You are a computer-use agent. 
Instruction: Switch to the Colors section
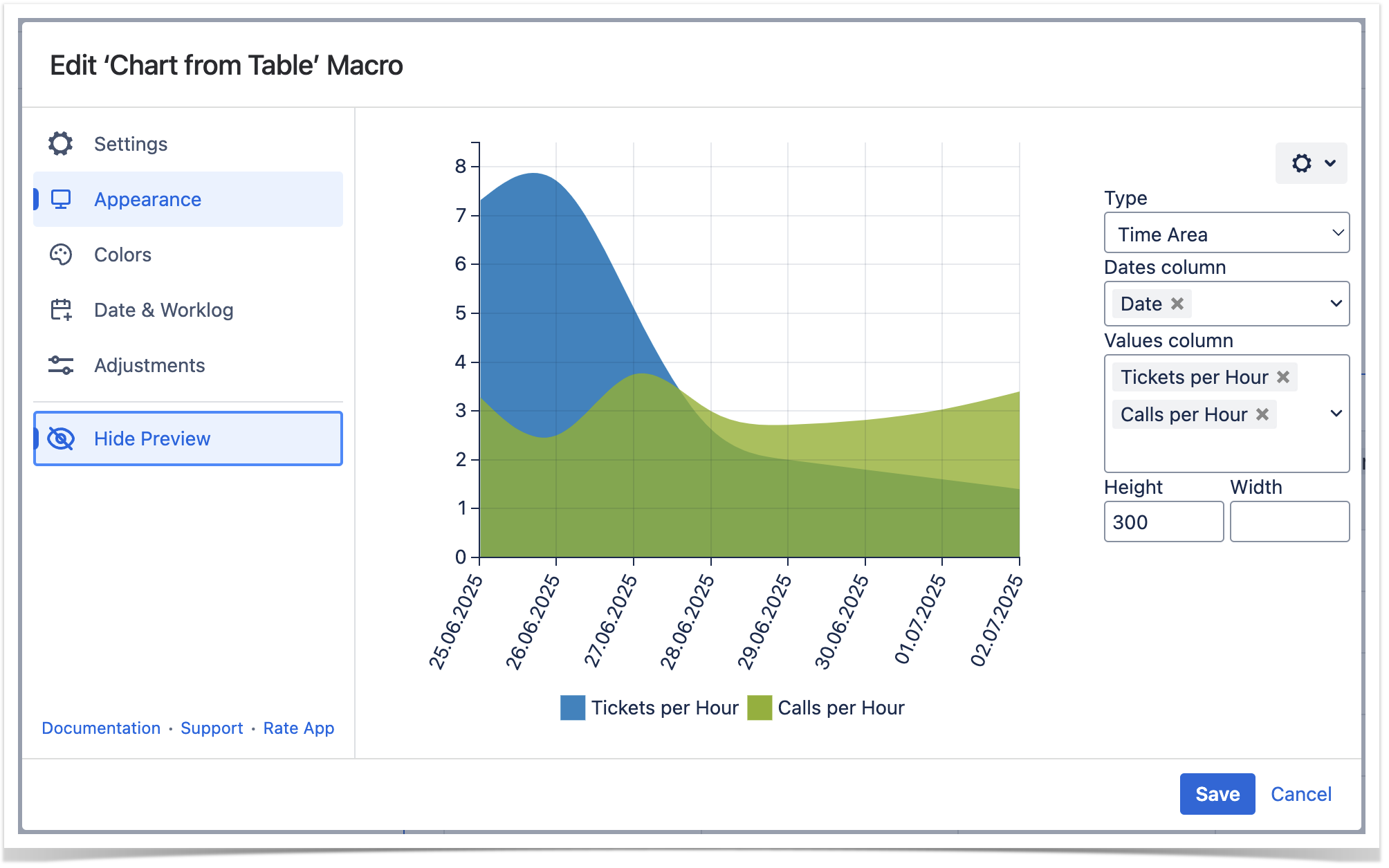(x=123, y=255)
